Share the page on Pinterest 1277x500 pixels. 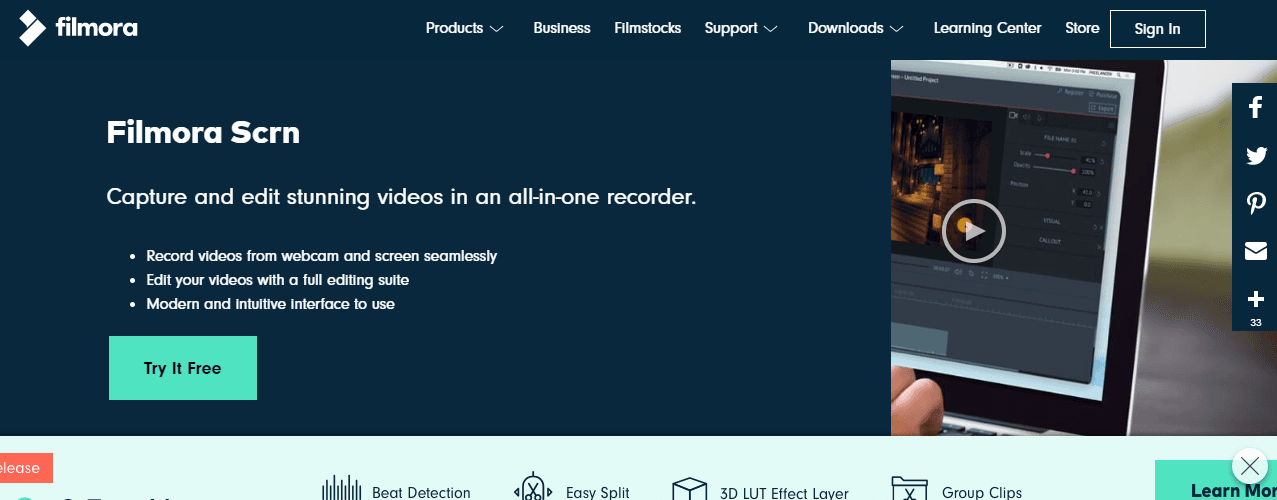pos(1256,203)
